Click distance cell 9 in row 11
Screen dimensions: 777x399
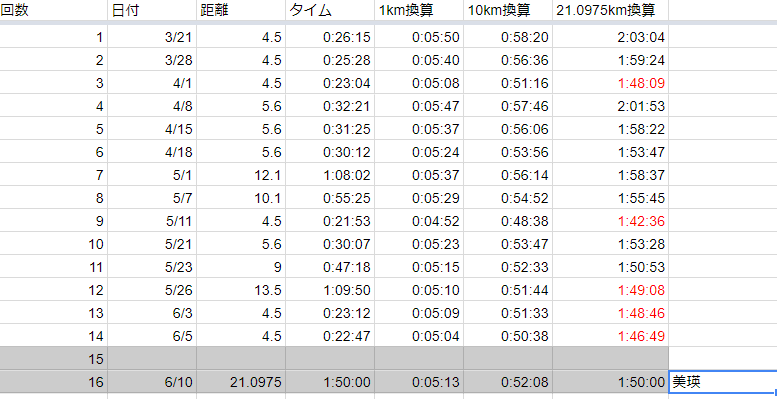tap(241, 267)
